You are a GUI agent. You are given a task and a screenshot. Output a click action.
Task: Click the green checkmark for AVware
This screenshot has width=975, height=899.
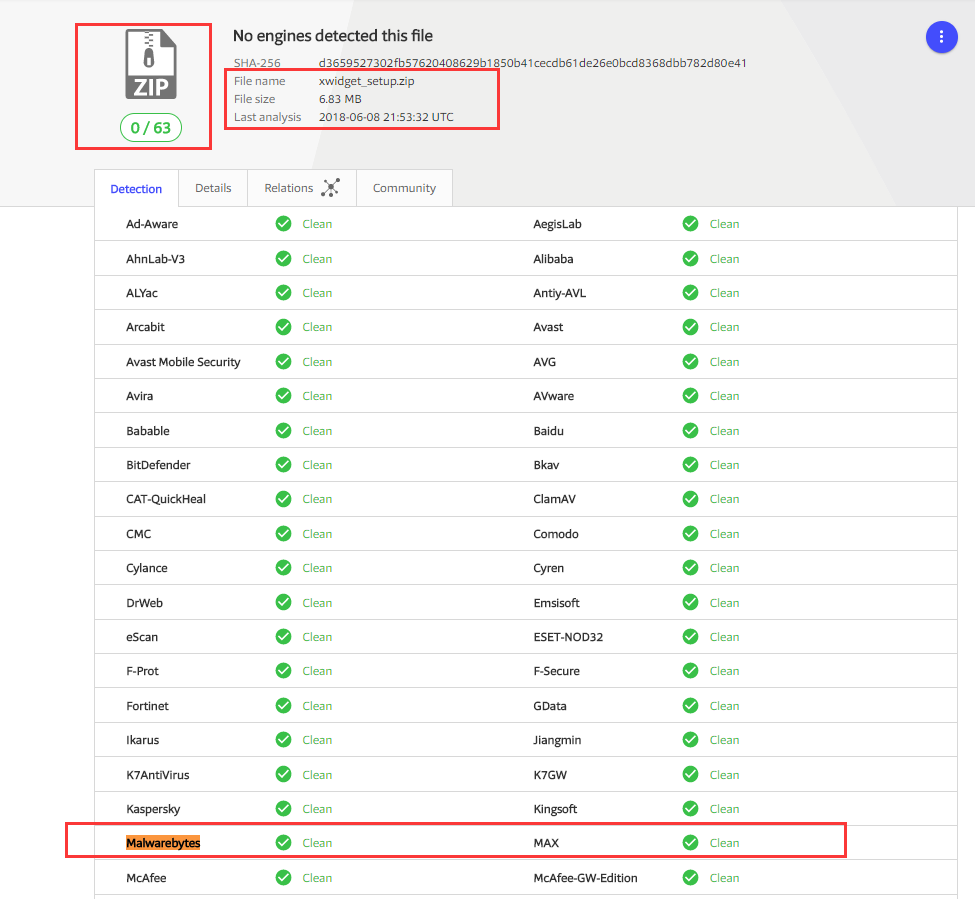[690, 396]
